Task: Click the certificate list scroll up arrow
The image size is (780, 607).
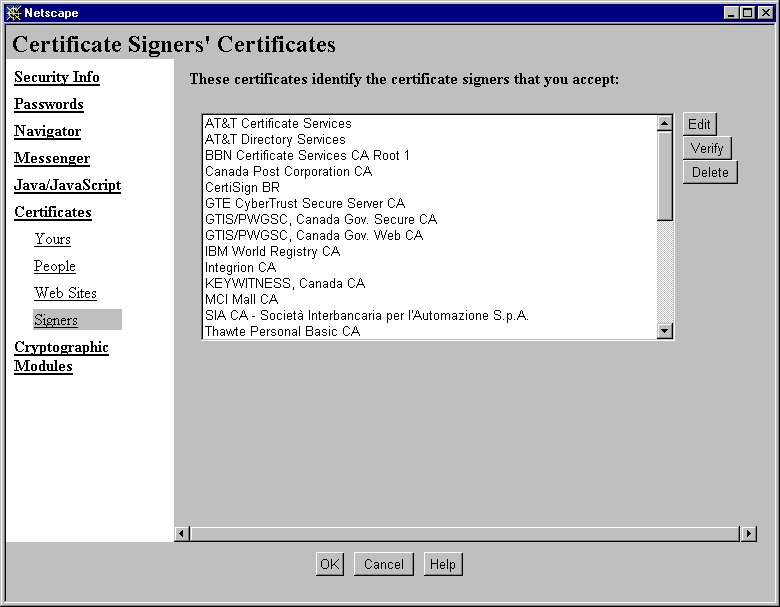Action: pos(665,123)
